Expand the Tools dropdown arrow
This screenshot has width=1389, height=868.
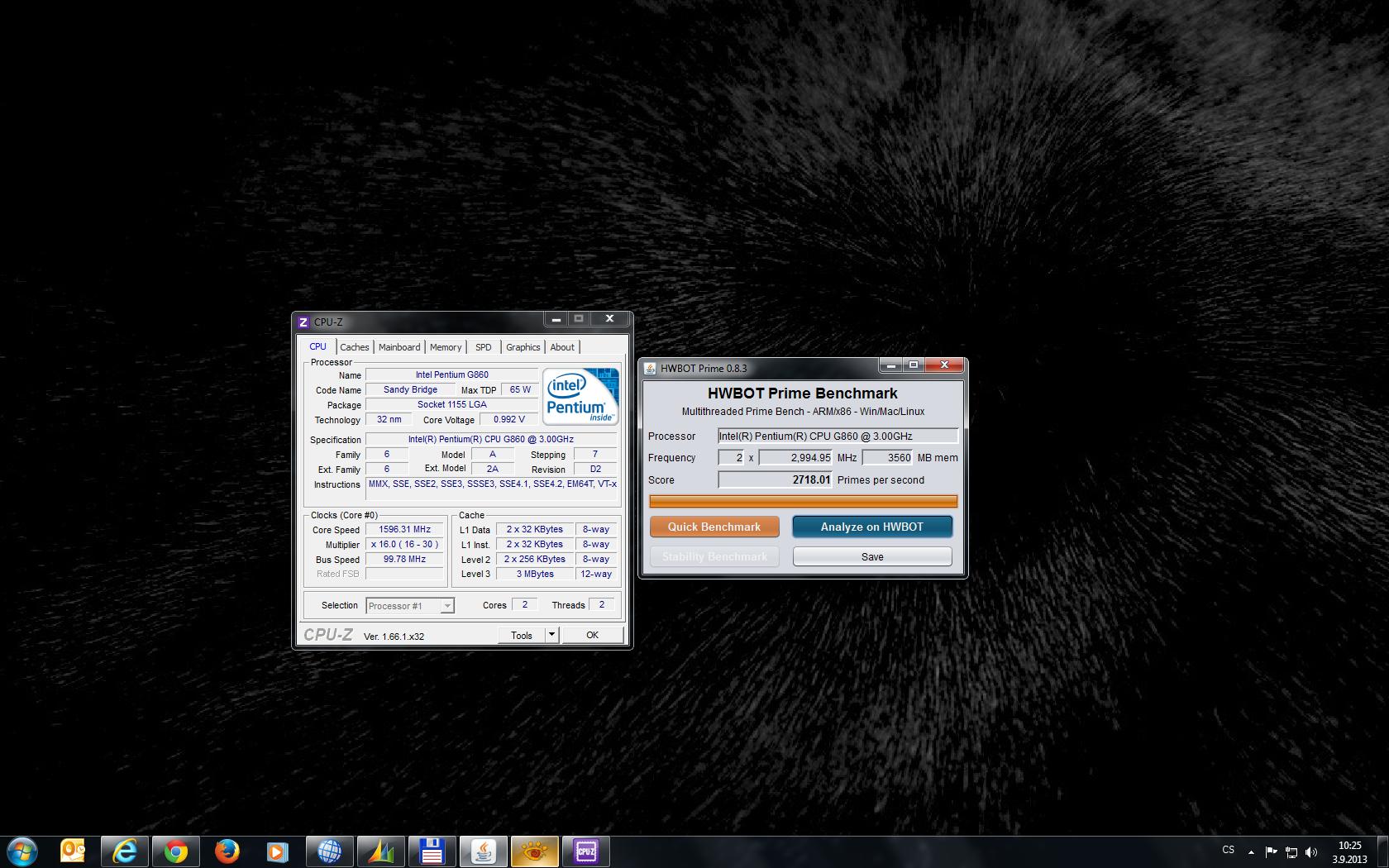(551, 635)
